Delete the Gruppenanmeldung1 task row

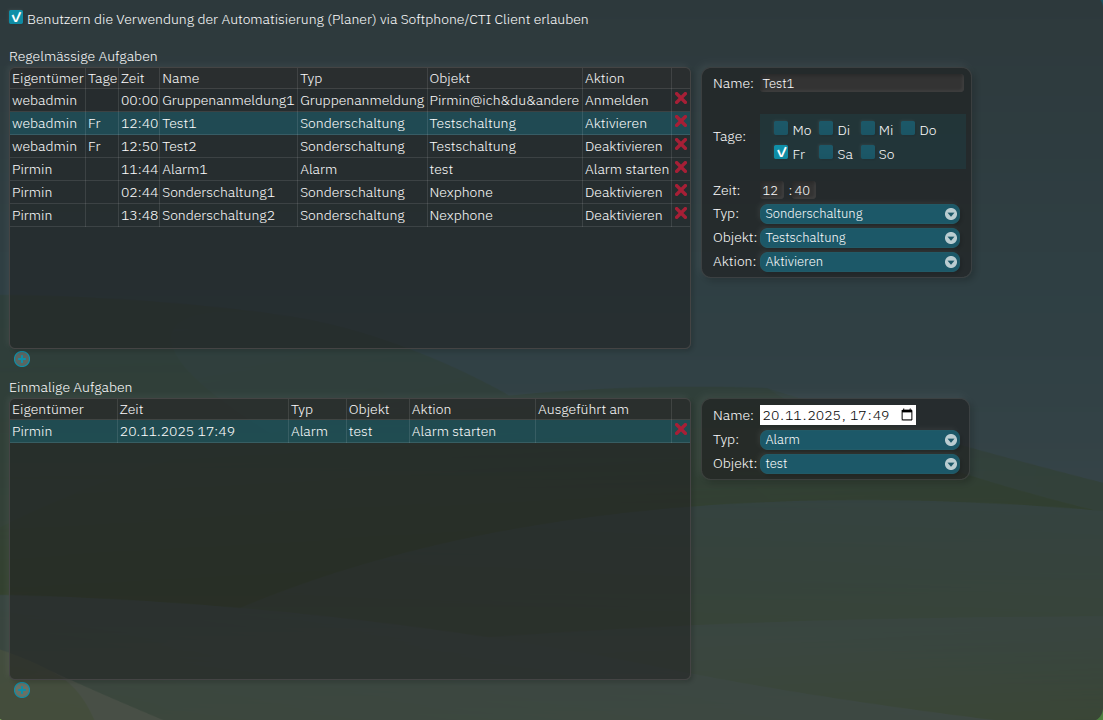(681, 99)
